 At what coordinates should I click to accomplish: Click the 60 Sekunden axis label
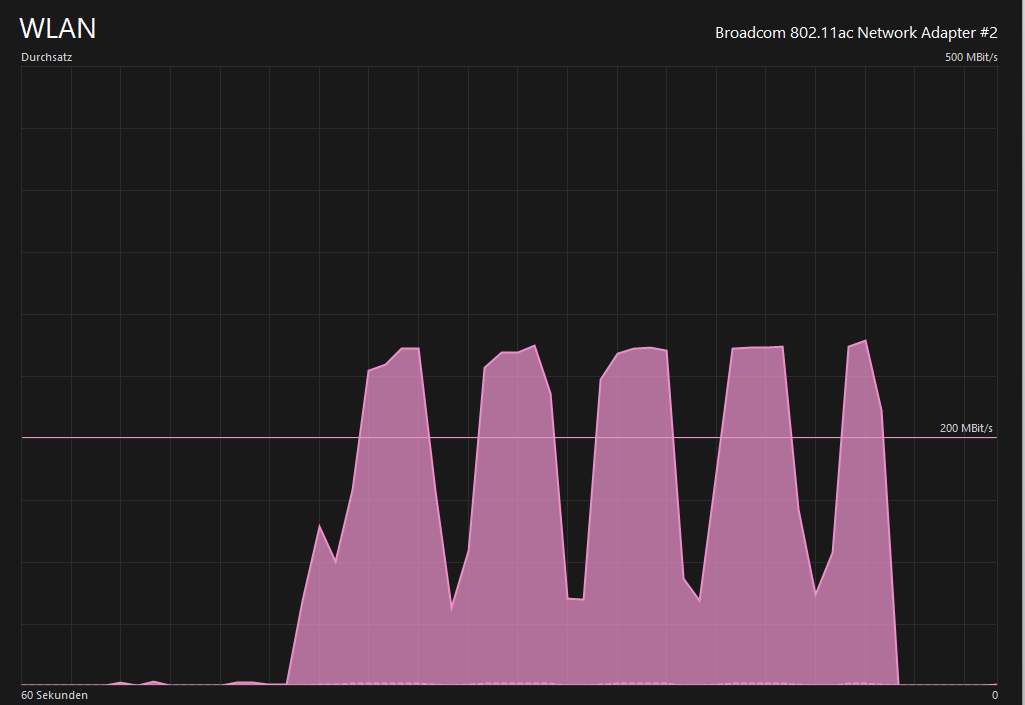pos(54,695)
